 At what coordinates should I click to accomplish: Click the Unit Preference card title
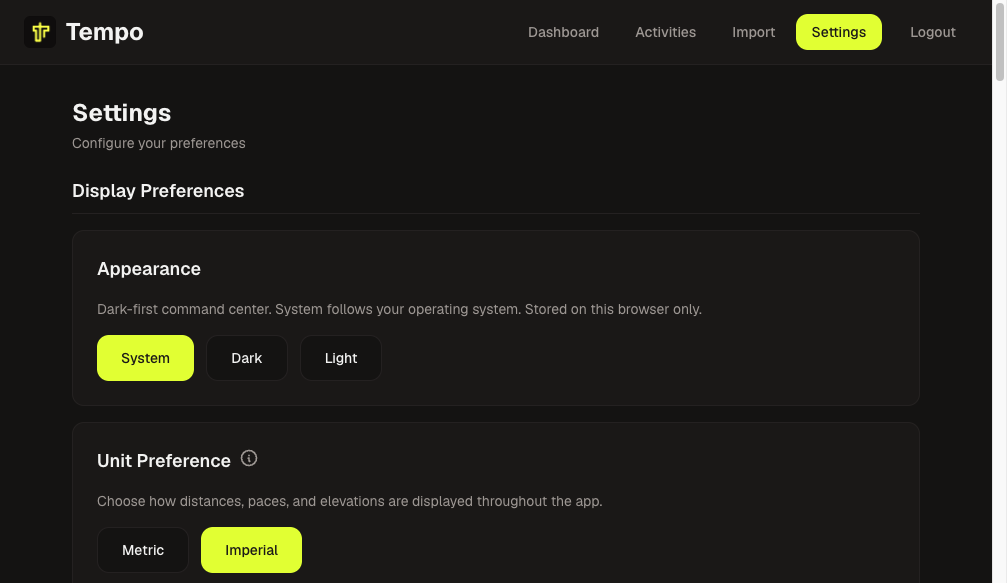164,460
